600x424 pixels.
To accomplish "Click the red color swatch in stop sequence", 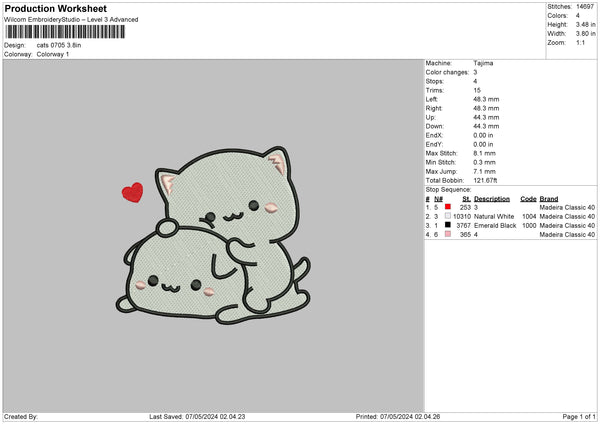I will pyautogui.click(x=448, y=207).
